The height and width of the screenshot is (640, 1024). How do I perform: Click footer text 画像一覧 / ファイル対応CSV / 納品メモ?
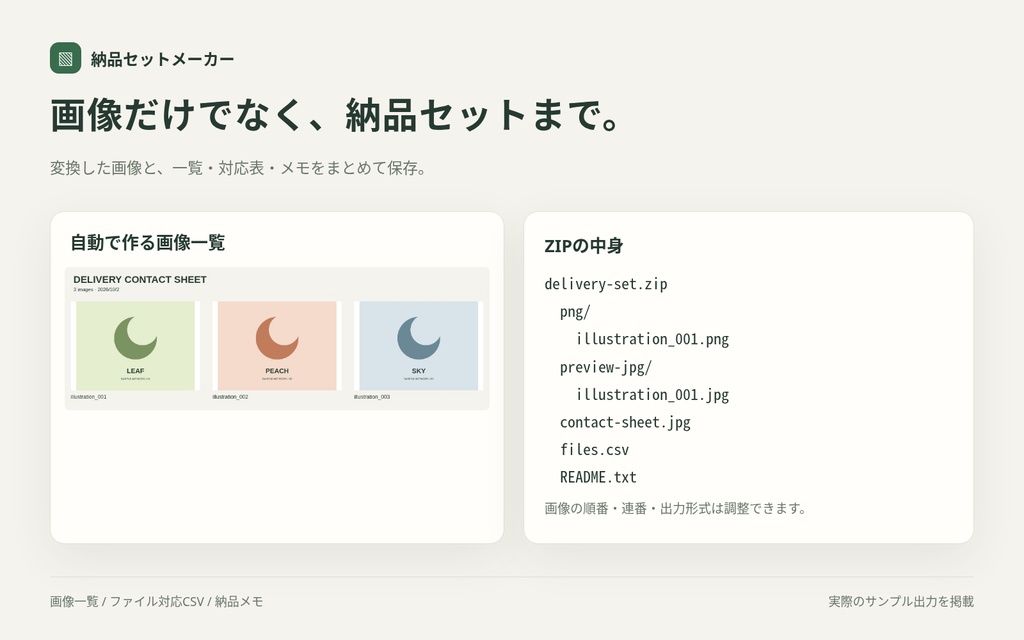coord(157,601)
